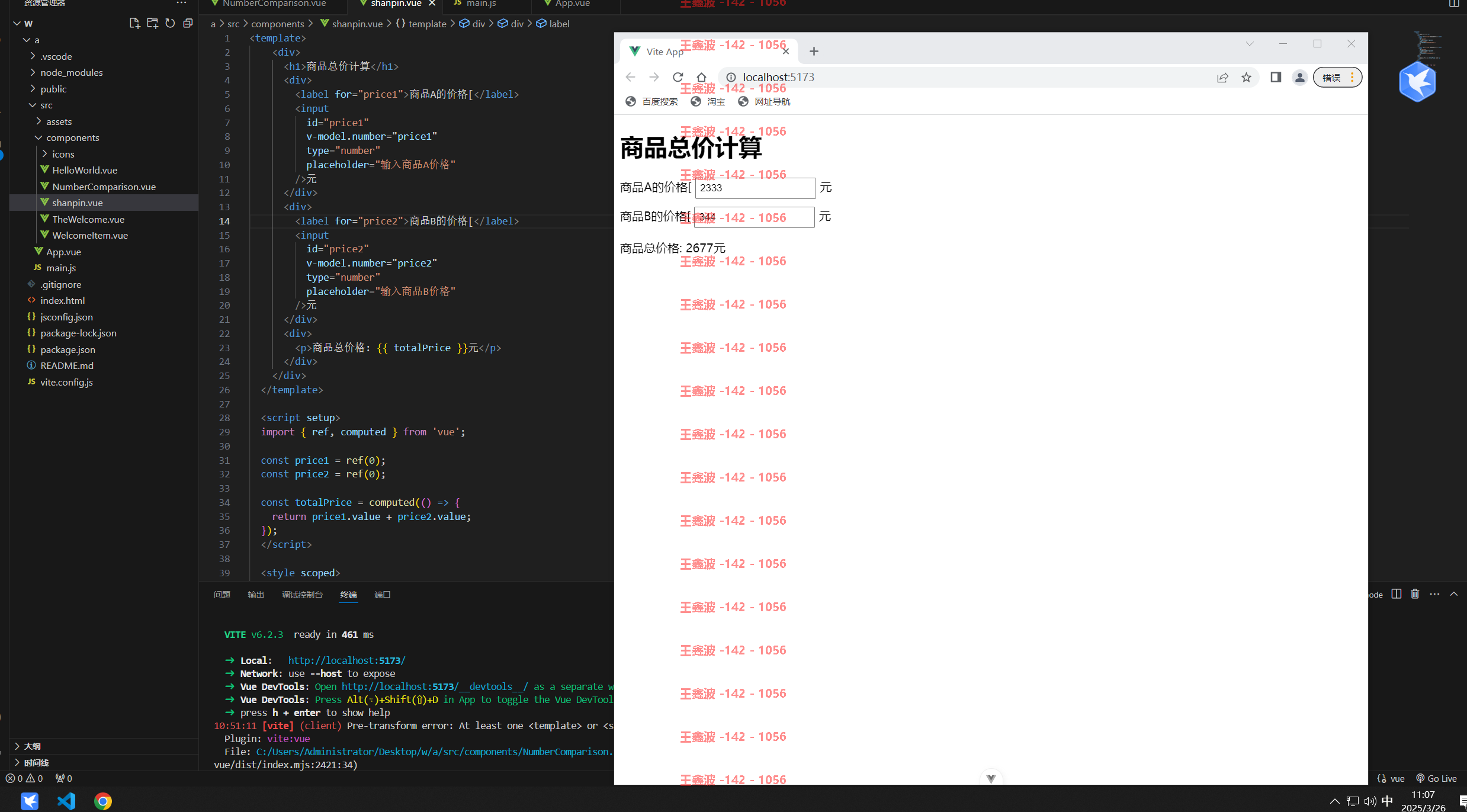Open the bird app in taskbar

point(30,801)
